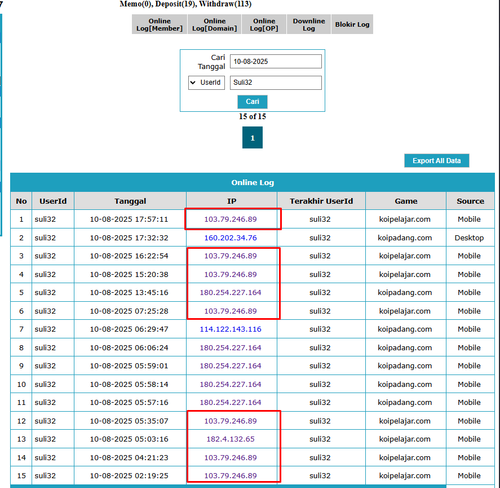
Task: Open IP link 114.122.143.116
Action: [x=231, y=329]
